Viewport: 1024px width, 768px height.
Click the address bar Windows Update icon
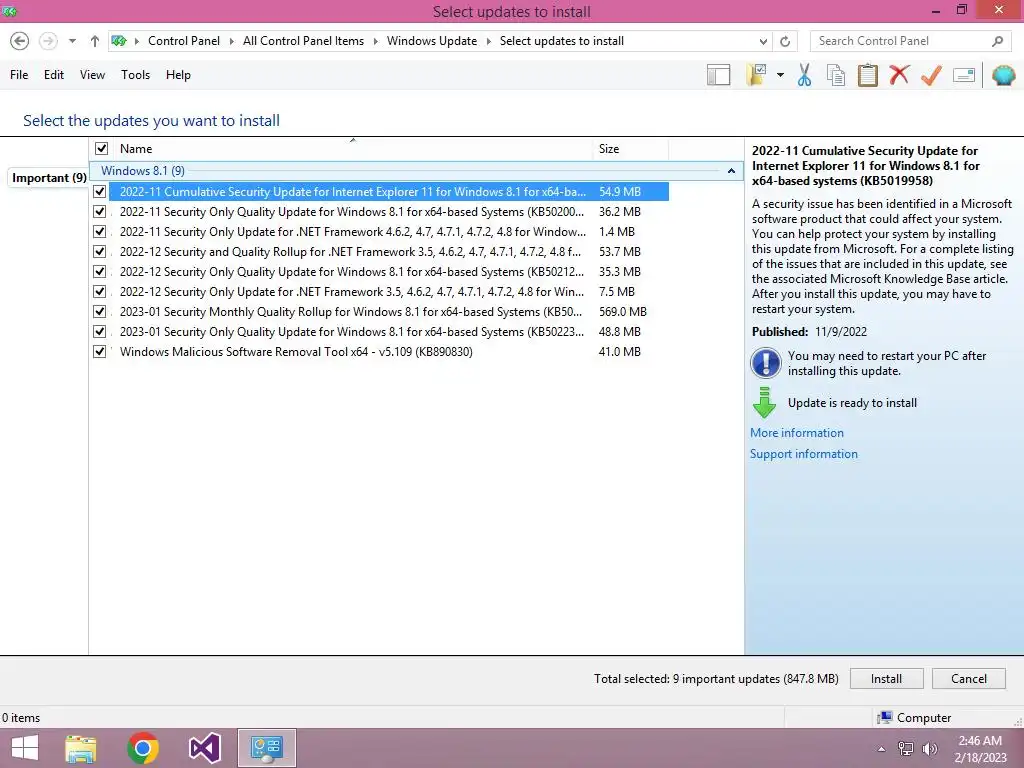[119, 41]
